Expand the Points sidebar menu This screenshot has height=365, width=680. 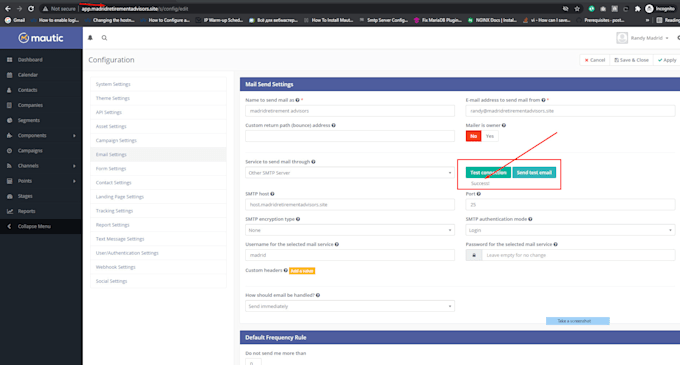pyautogui.click(x=41, y=181)
